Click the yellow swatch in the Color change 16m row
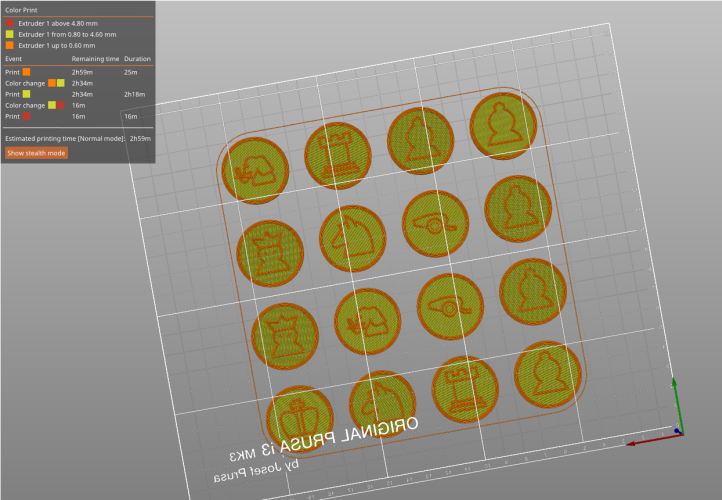The image size is (722, 500). [52, 105]
